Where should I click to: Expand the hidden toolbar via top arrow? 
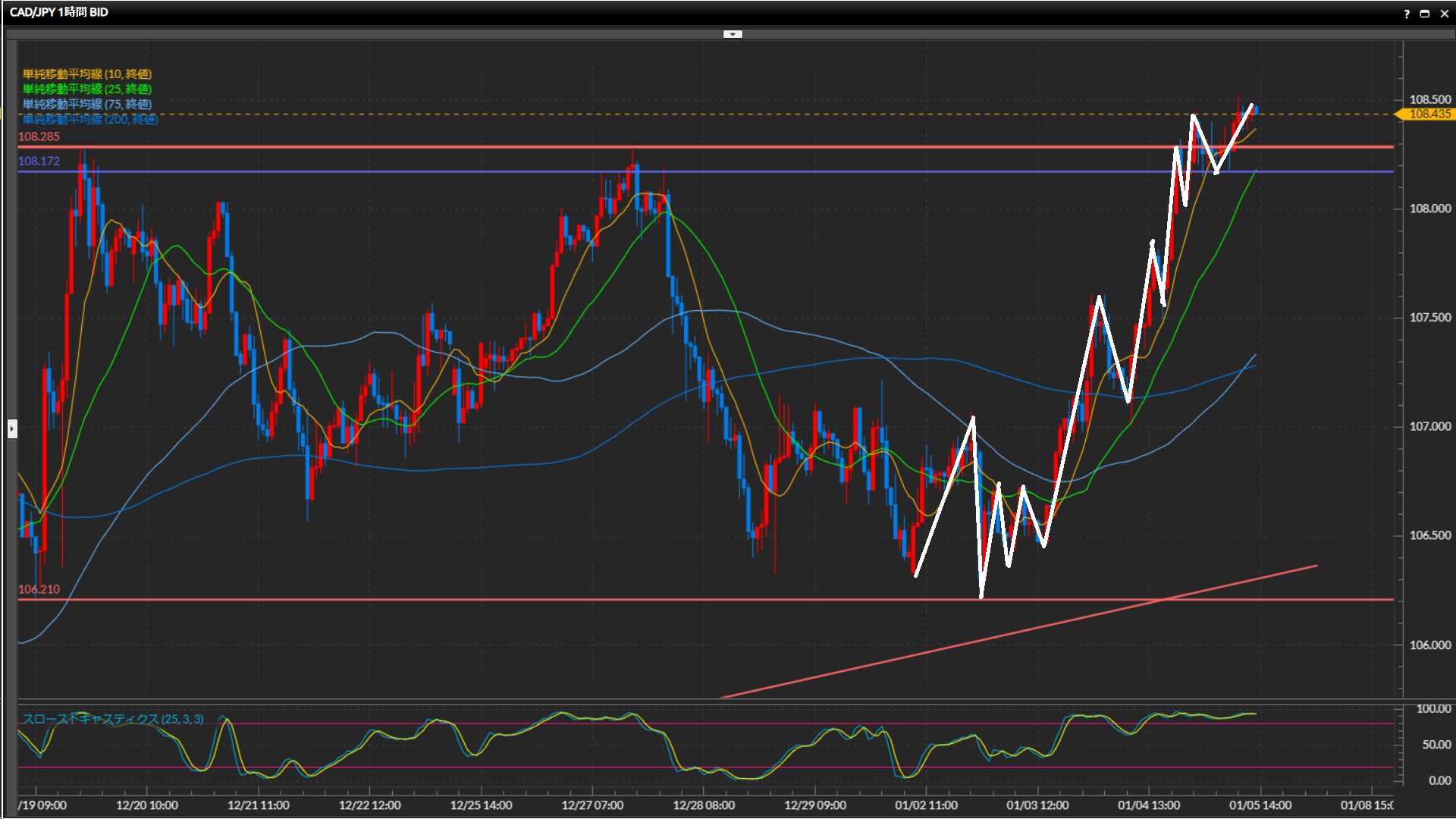click(732, 34)
